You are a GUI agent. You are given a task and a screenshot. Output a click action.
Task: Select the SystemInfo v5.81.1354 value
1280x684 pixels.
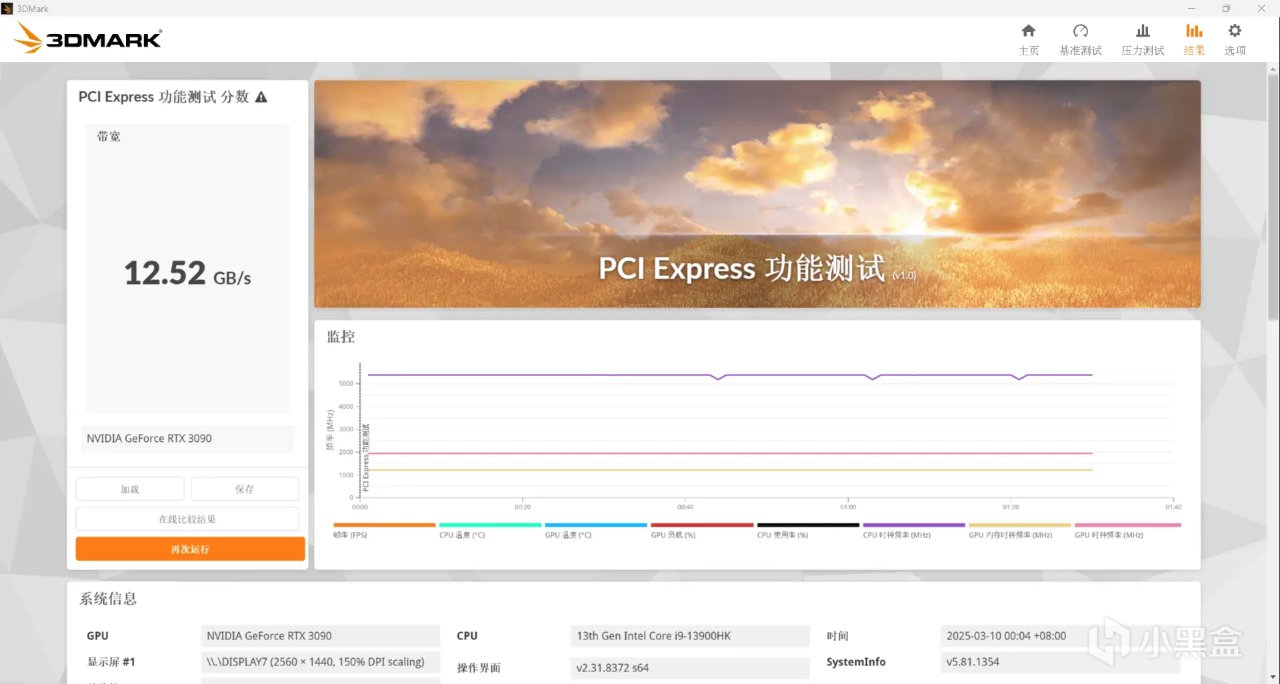tap(1060, 662)
